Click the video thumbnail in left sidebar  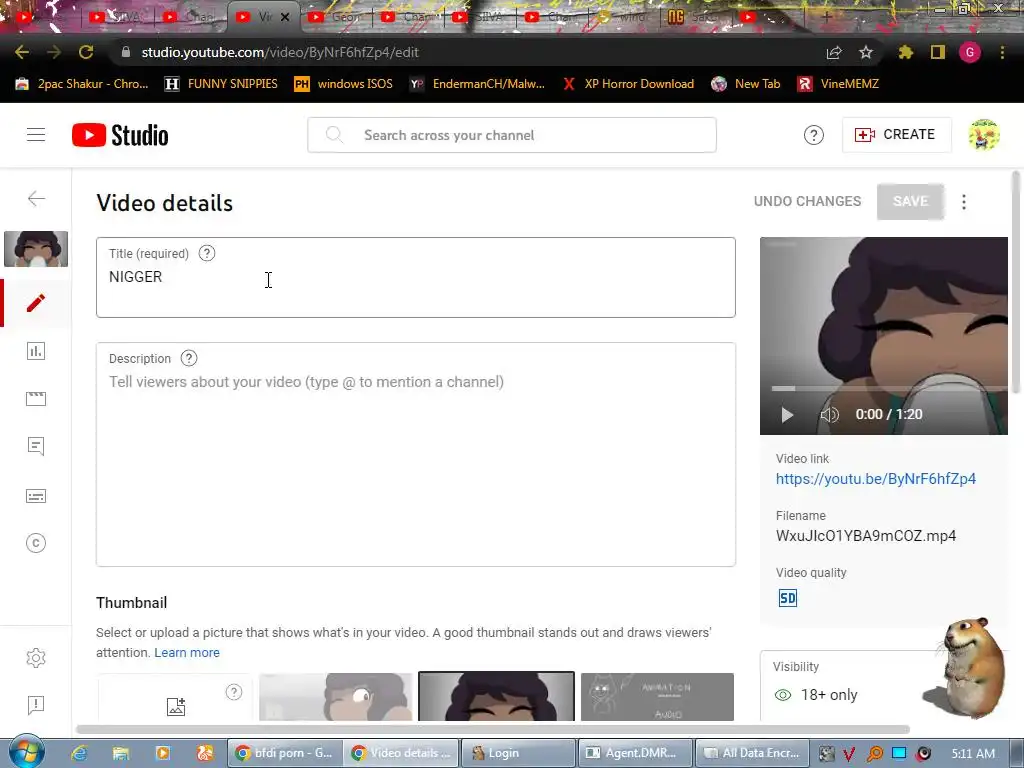click(36, 249)
